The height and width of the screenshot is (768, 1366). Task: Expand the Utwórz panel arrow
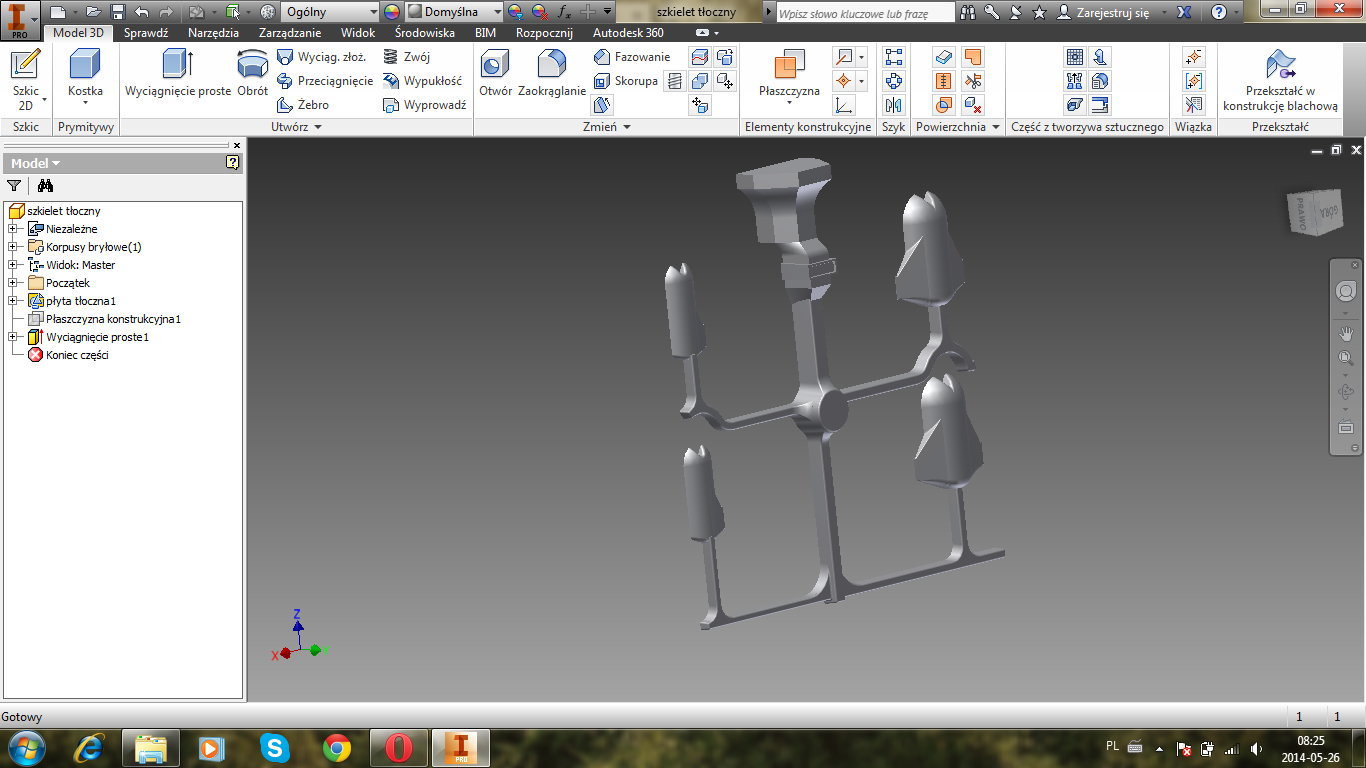318,127
